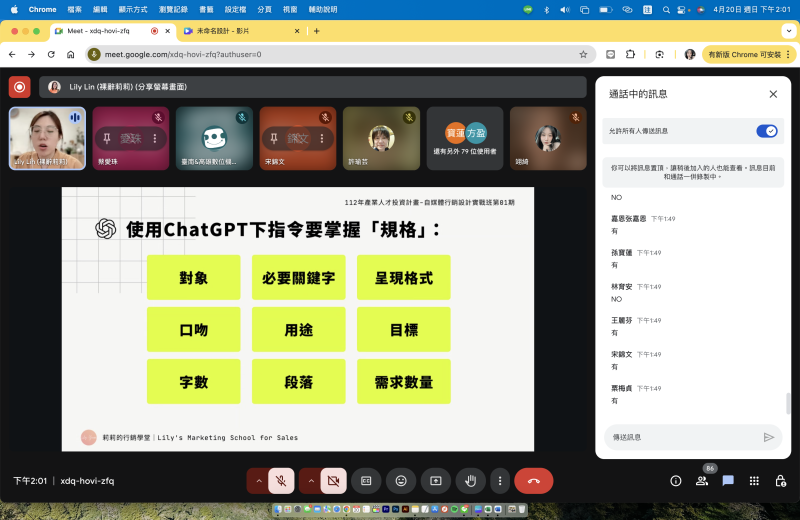
Task: Open 編輯 menu in menu bar
Action: [100, 9]
